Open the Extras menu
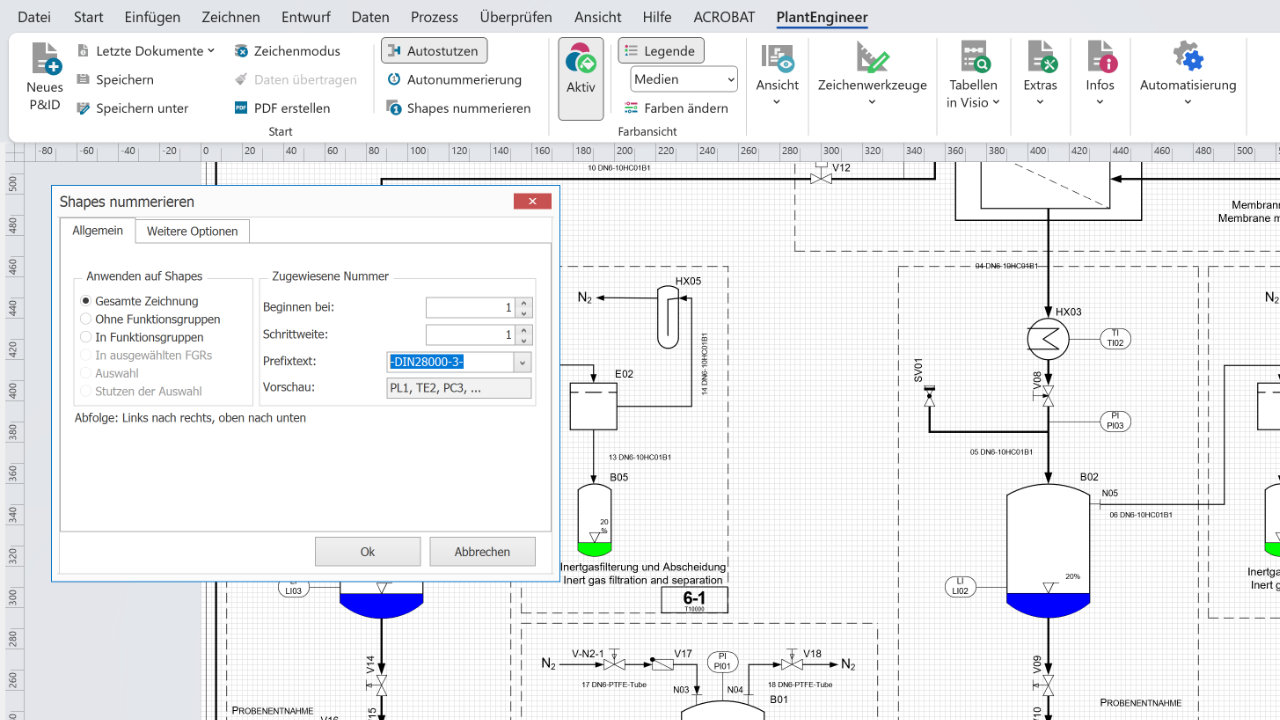This screenshot has width=1280, height=720. [1040, 76]
